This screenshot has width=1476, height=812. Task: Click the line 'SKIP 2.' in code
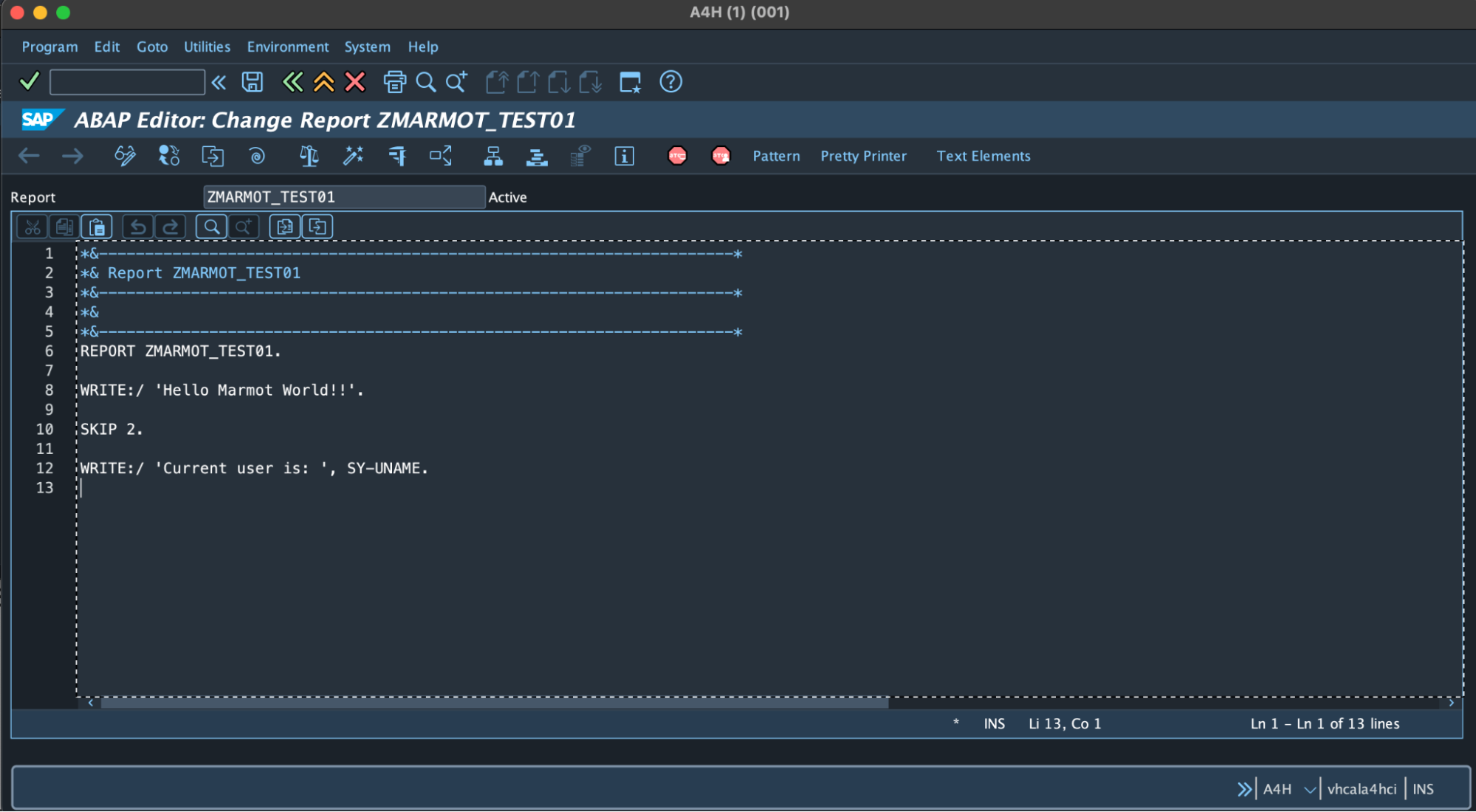point(111,429)
